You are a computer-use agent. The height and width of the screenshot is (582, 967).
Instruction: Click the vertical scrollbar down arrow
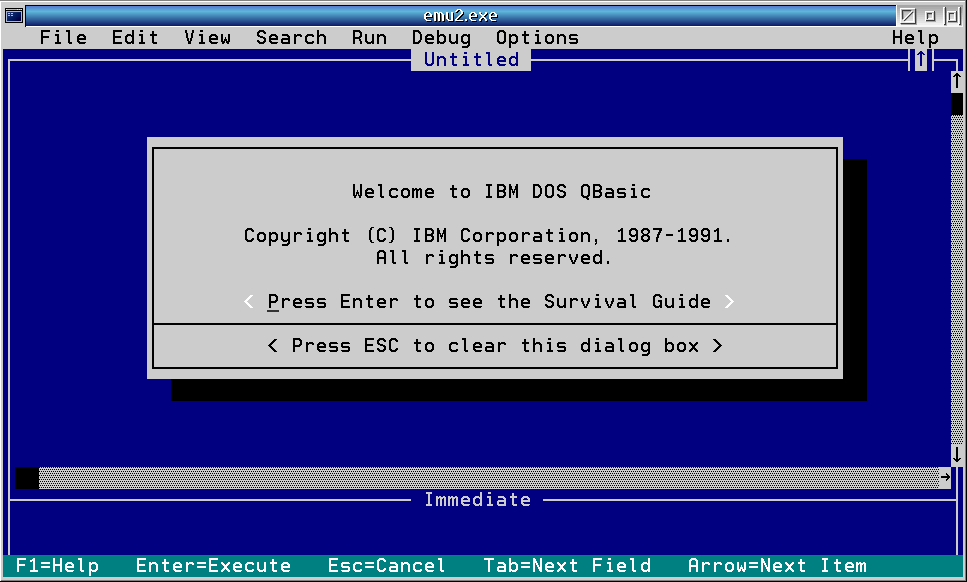pos(956,456)
